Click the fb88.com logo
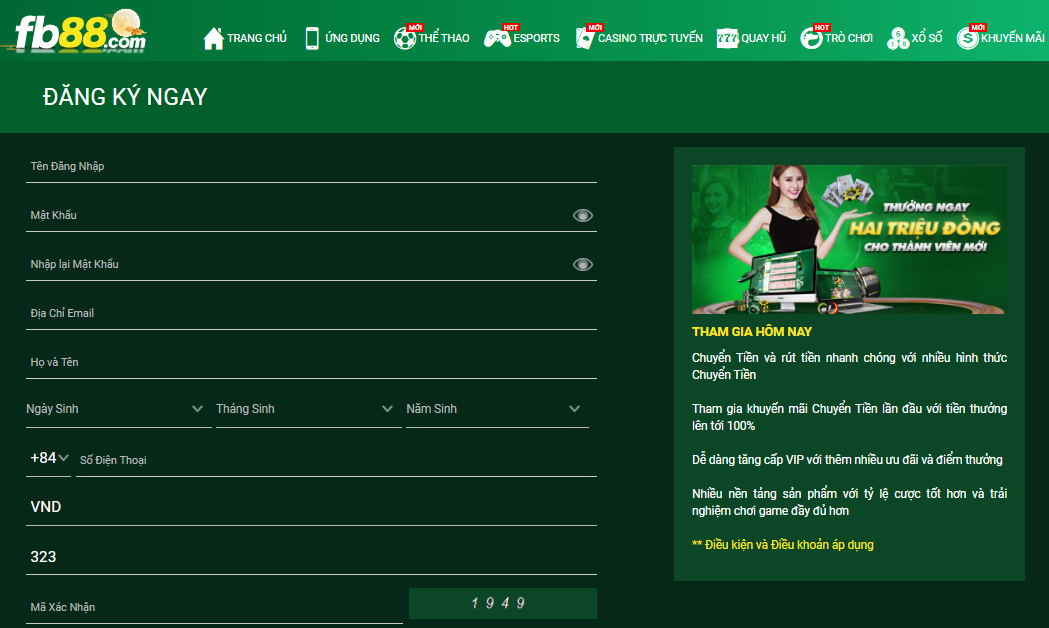This screenshot has height=628, width=1049. pos(80,30)
